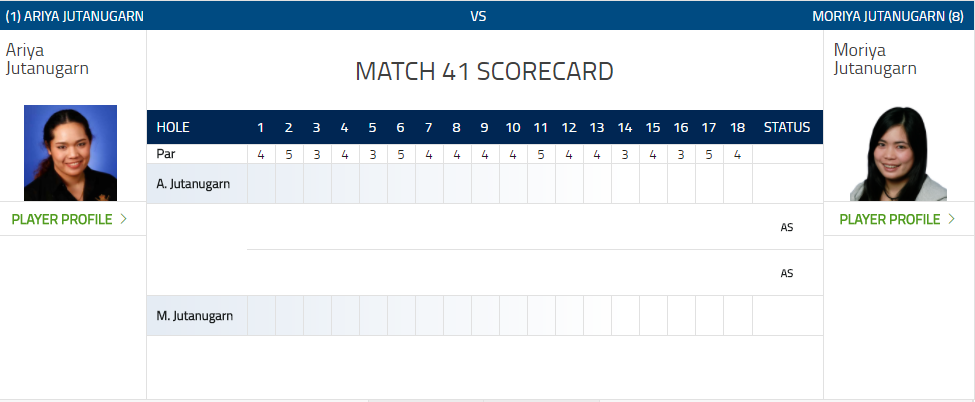Click Ariya Jutanugarn name above her photo
Image resolution: width=975 pixels, height=402 pixels.
tap(48, 59)
